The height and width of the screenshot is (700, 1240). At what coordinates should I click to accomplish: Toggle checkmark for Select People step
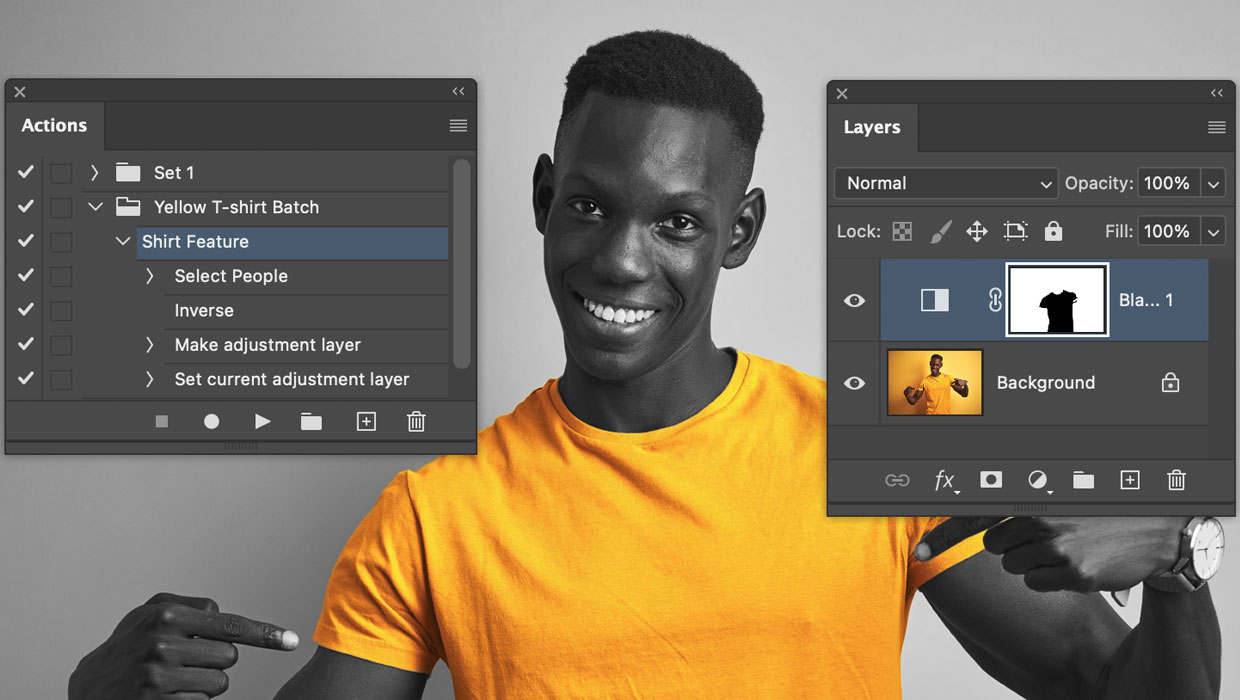click(26, 275)
